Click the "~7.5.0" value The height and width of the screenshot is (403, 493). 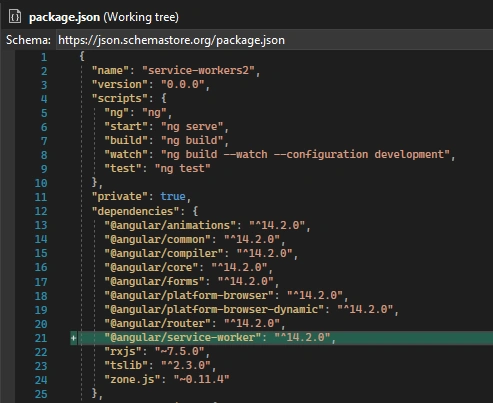click(179, 351)
